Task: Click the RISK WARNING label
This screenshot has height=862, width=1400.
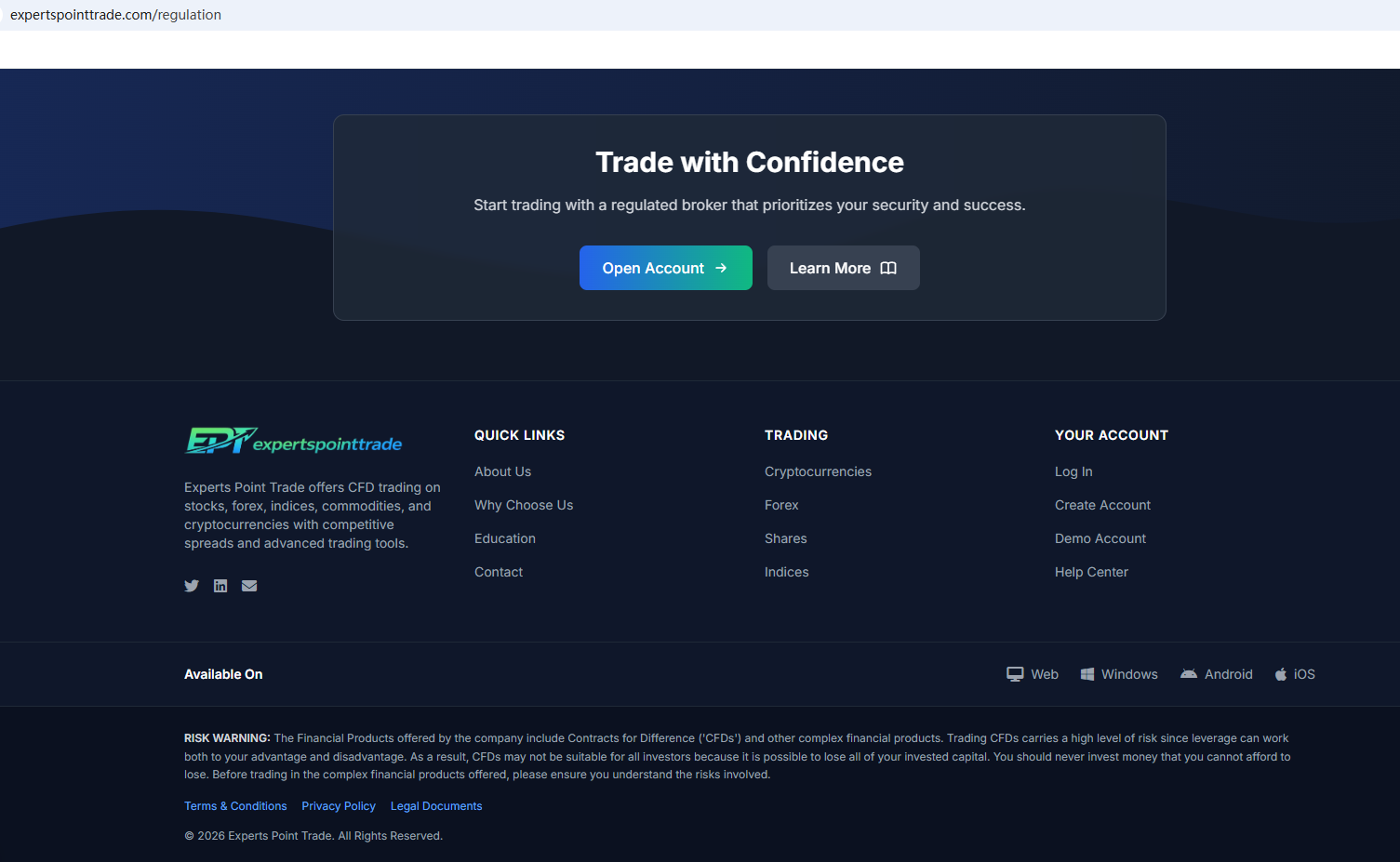Action: pyautogui.click(x=227, y=738)
